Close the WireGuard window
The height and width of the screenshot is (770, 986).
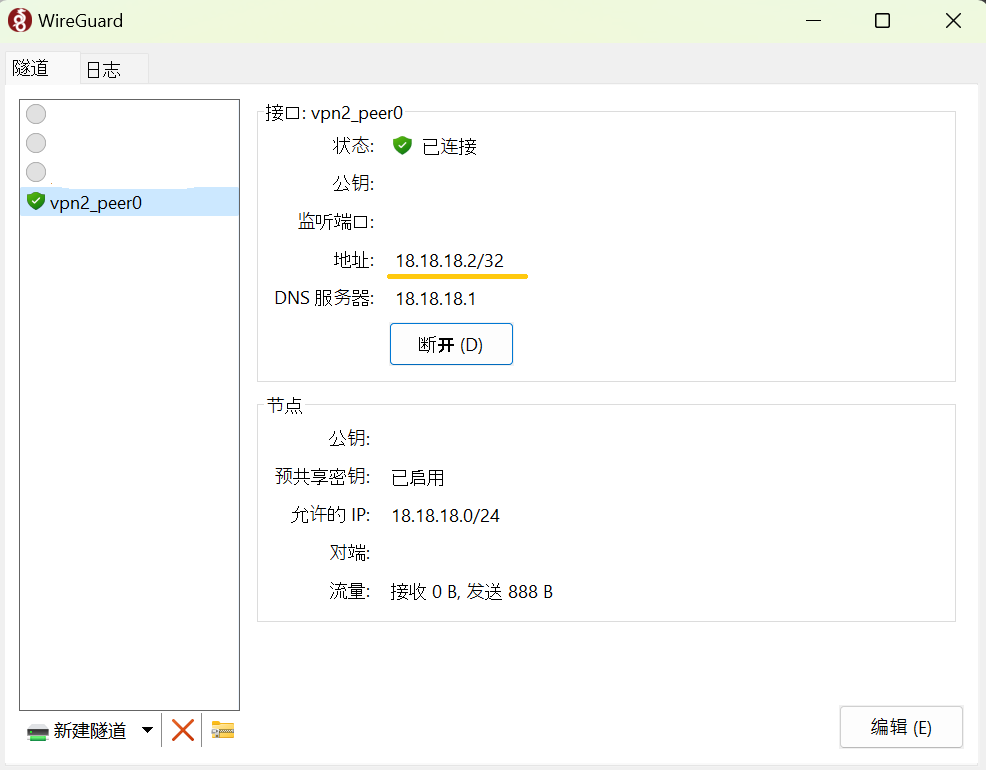(953, 21)
